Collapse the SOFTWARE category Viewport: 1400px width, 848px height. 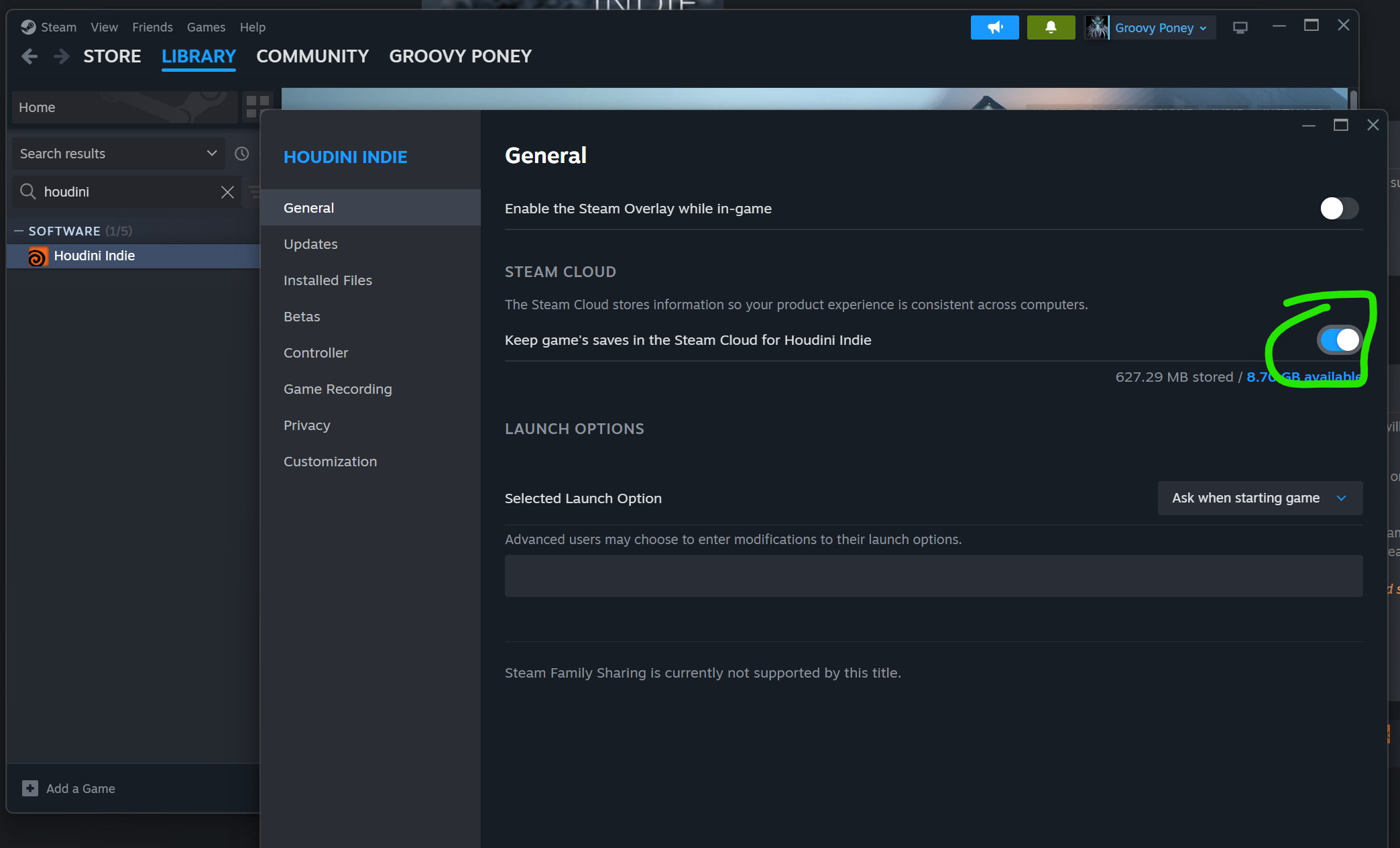tap(18, 231)
